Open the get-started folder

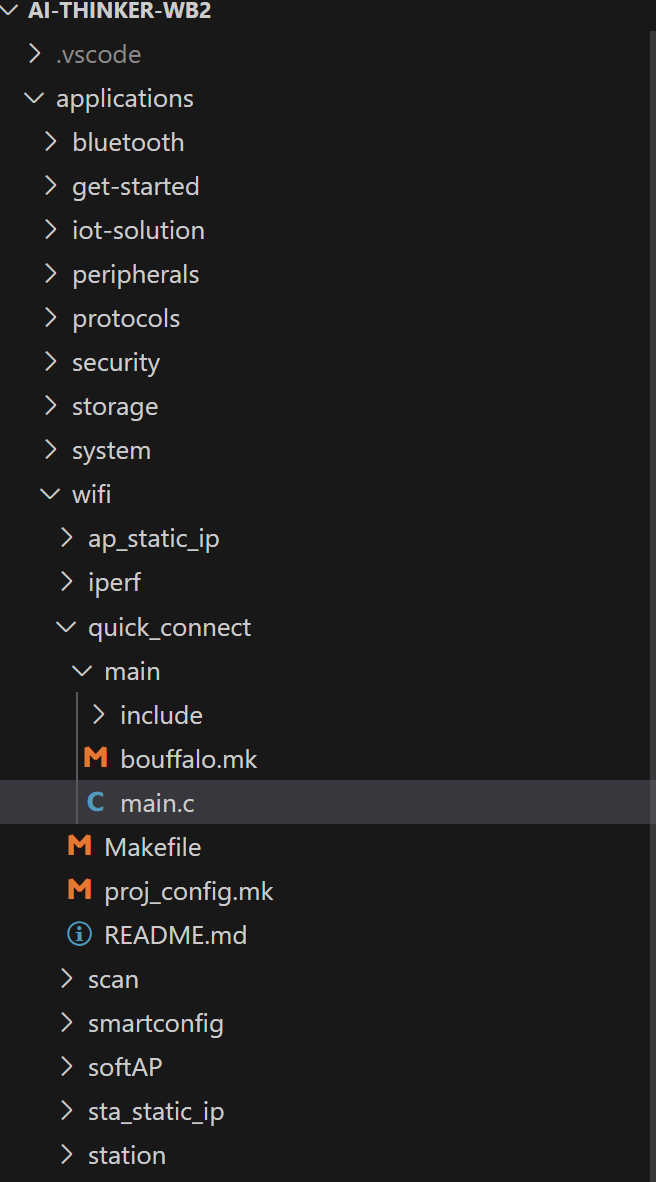(136, 186)
